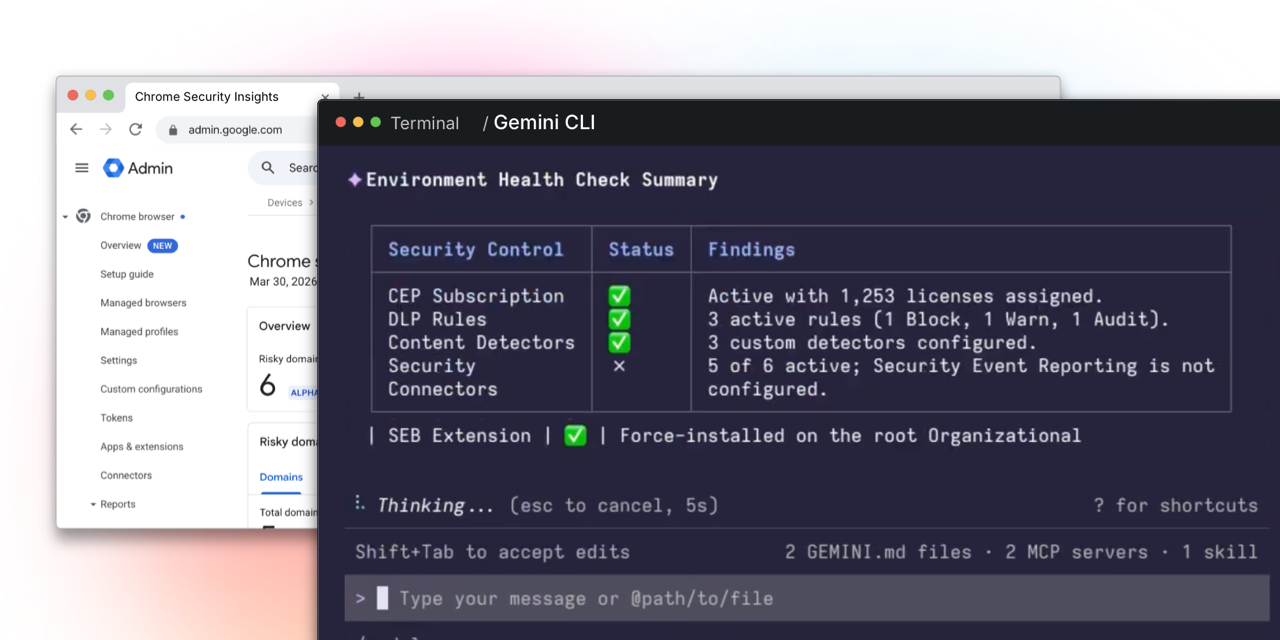Click the 'Thinking... (esc to cancel, 5s)' status
The height and width of the screenshot is (640, 1280).
click(x=548, y=505)
